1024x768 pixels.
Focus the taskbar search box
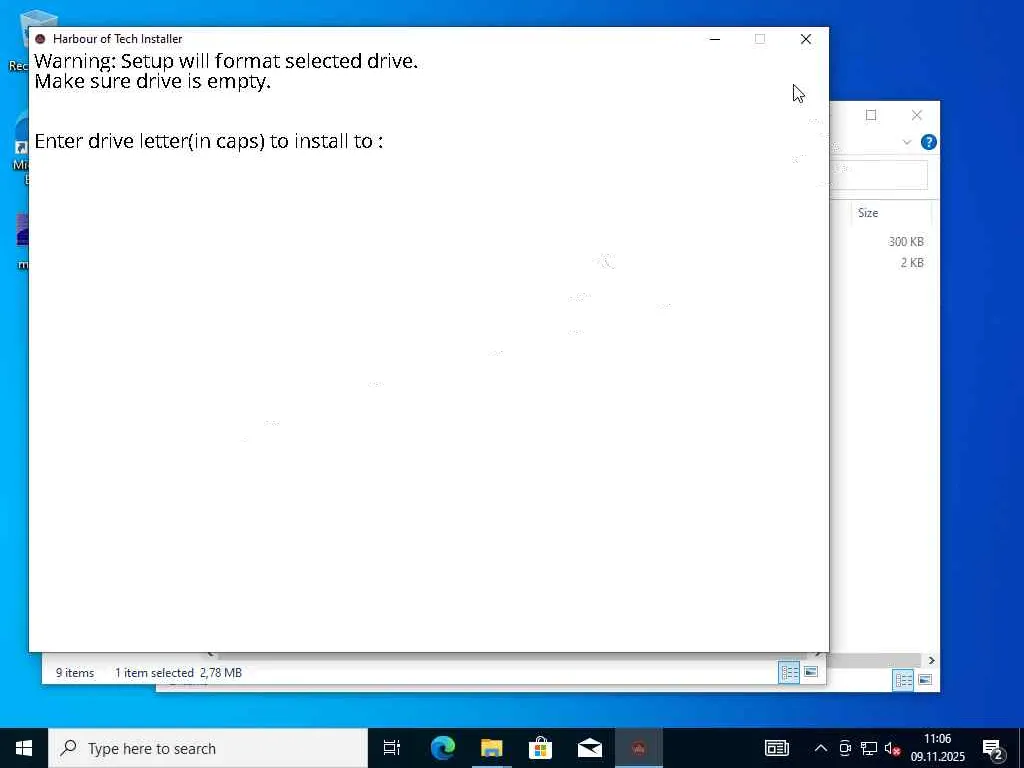[208, 748]
